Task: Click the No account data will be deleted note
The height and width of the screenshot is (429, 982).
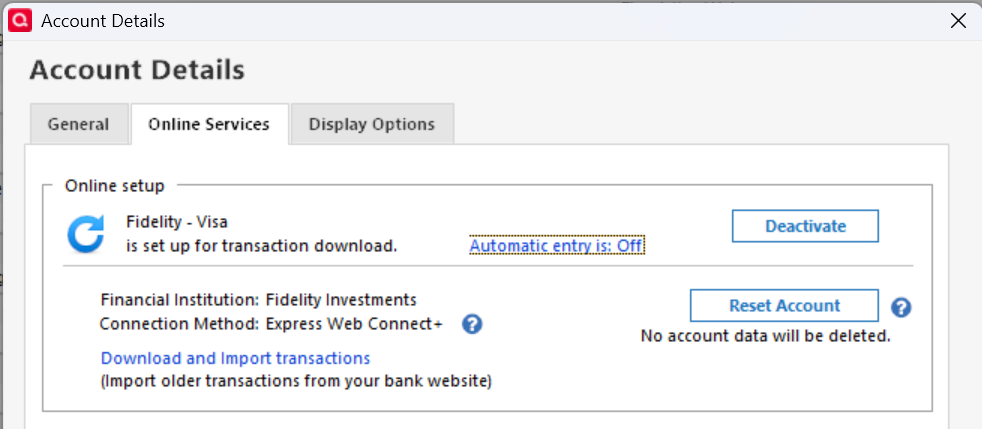Action: (765, 336)
